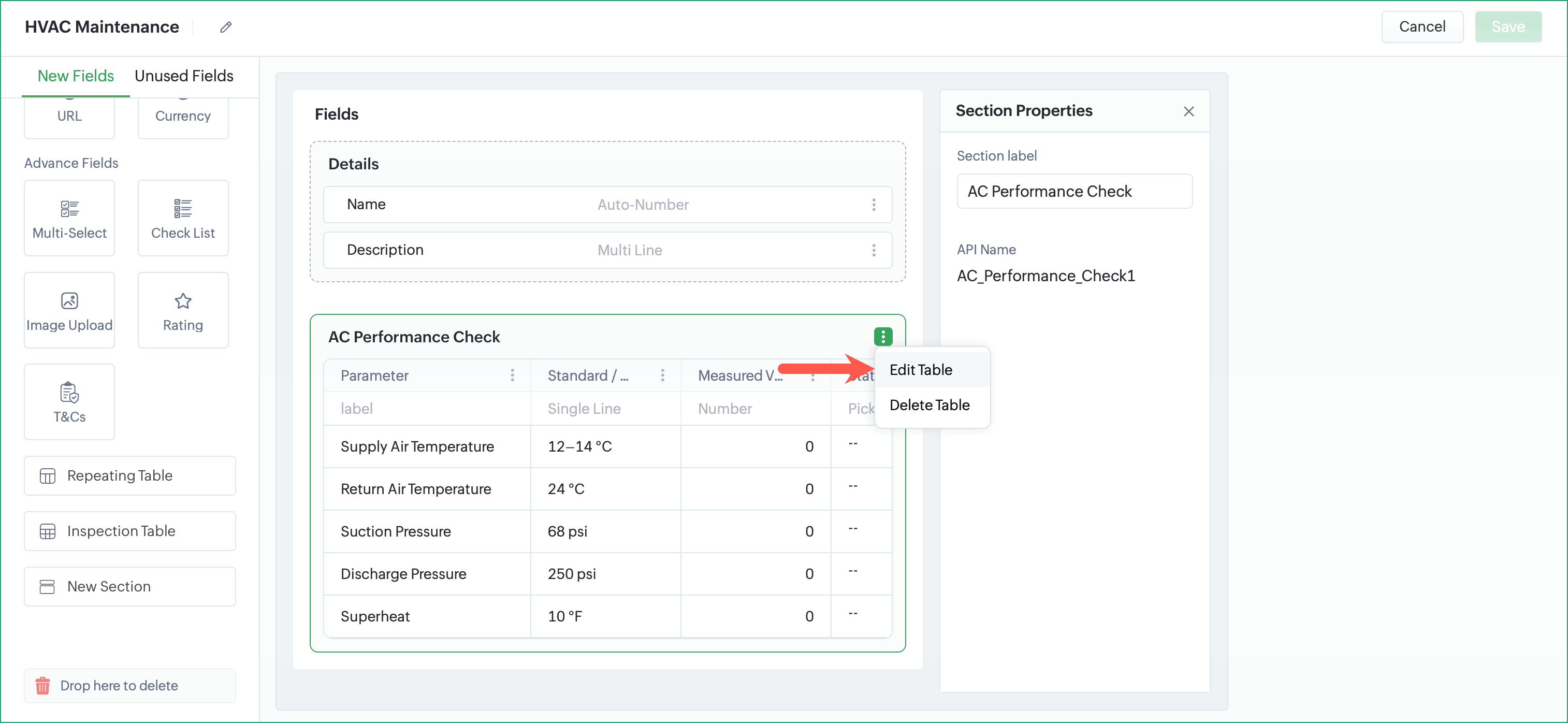Image resolution: width=1568 pixels, height=723 pixels.
Task: Switch to the New Fields tab
Action: click(76, 76)
